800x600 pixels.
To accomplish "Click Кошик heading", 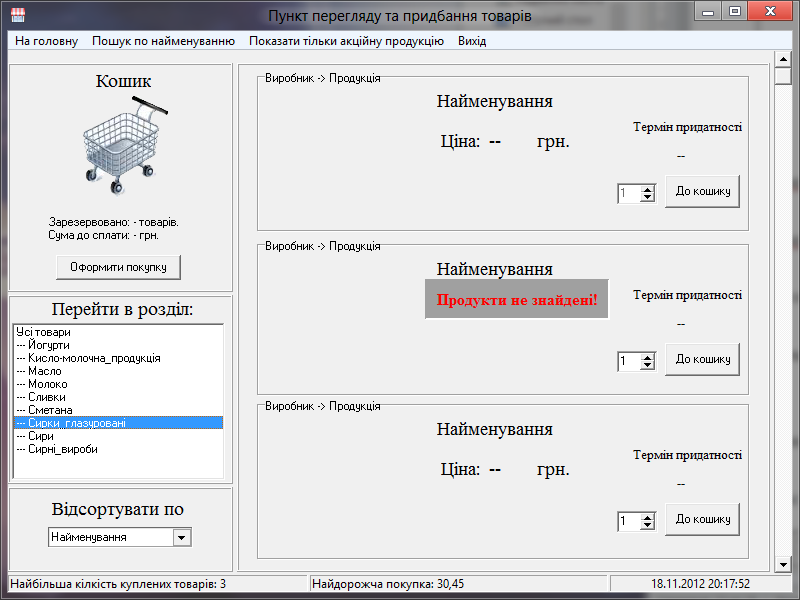I will pyautogui.click(x=123, y=81).
